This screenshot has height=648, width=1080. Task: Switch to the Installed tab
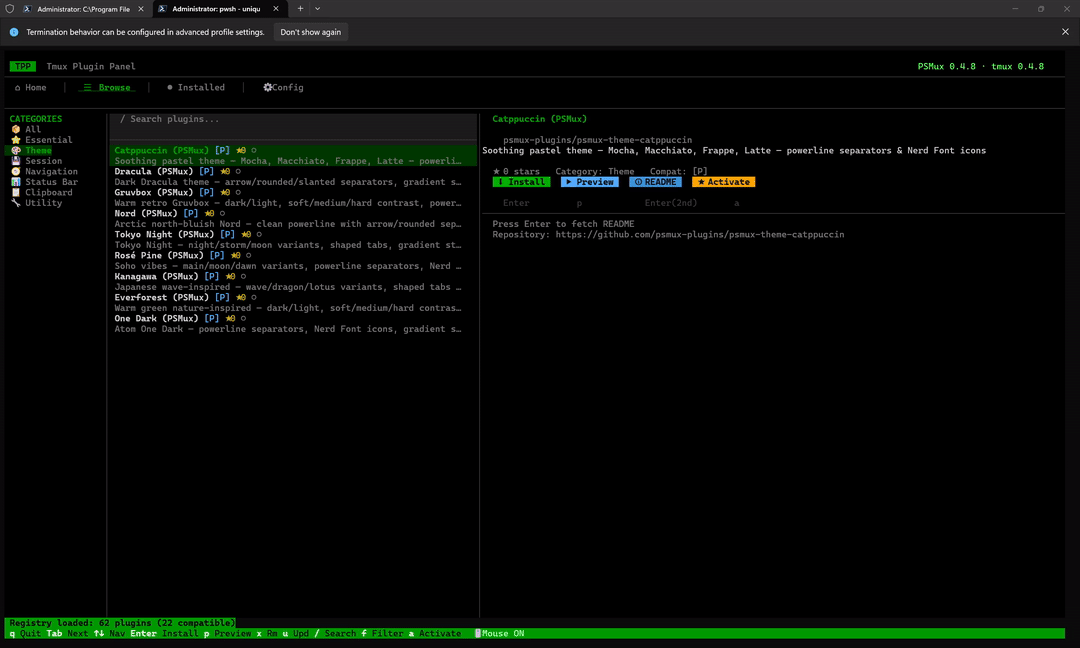click(x=195, y=87)
